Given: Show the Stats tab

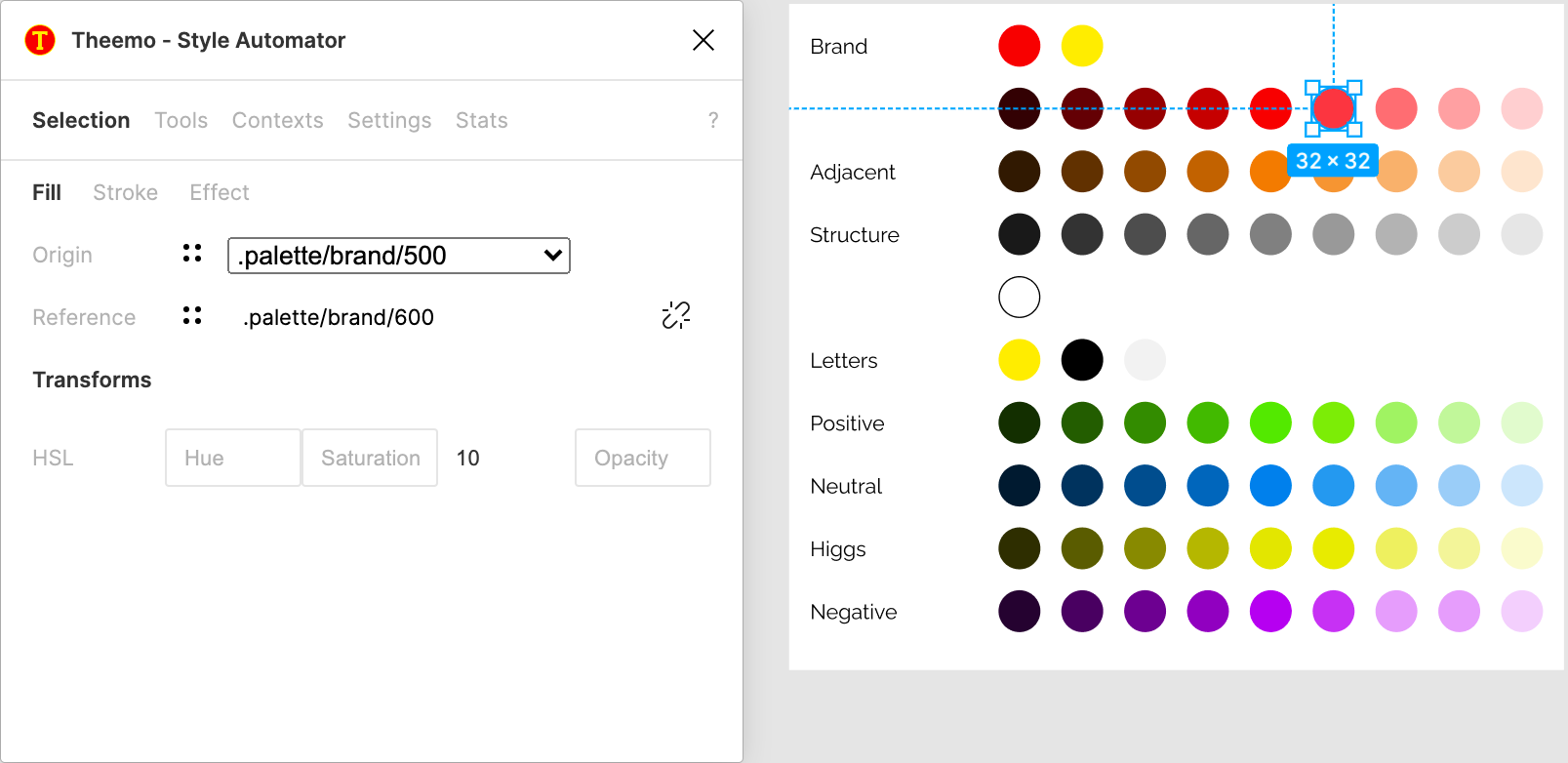Looking at the screenshot, I should pyautogui.click(x=481, y=120).
